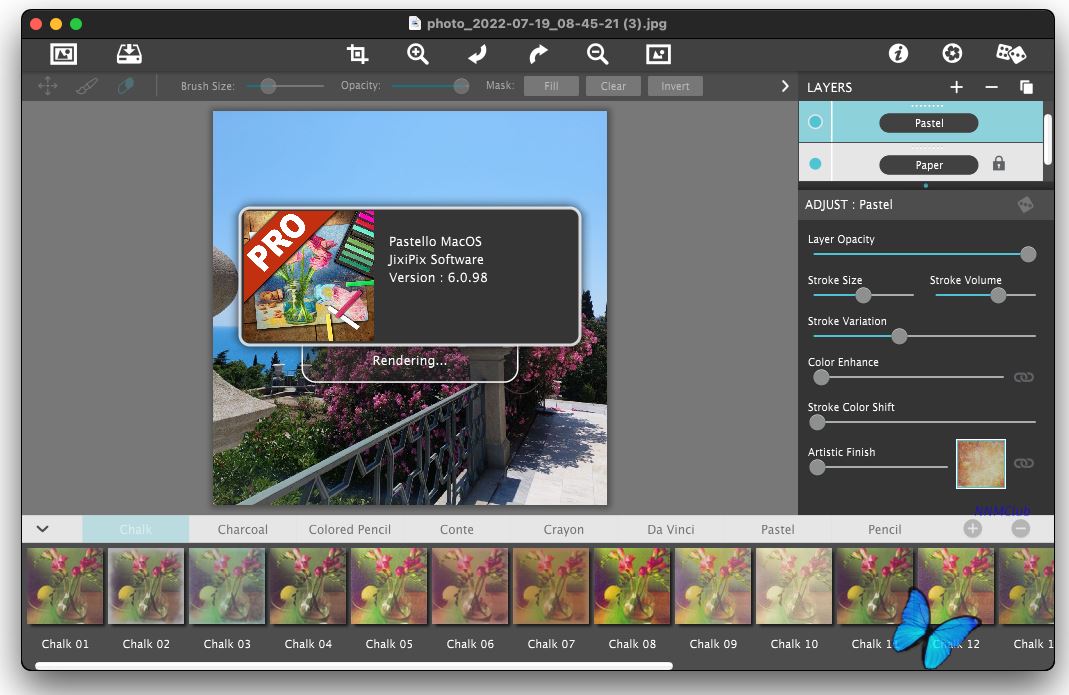Switch to the Conte tab
The image size is (1069, 695).
pos(457,529)
